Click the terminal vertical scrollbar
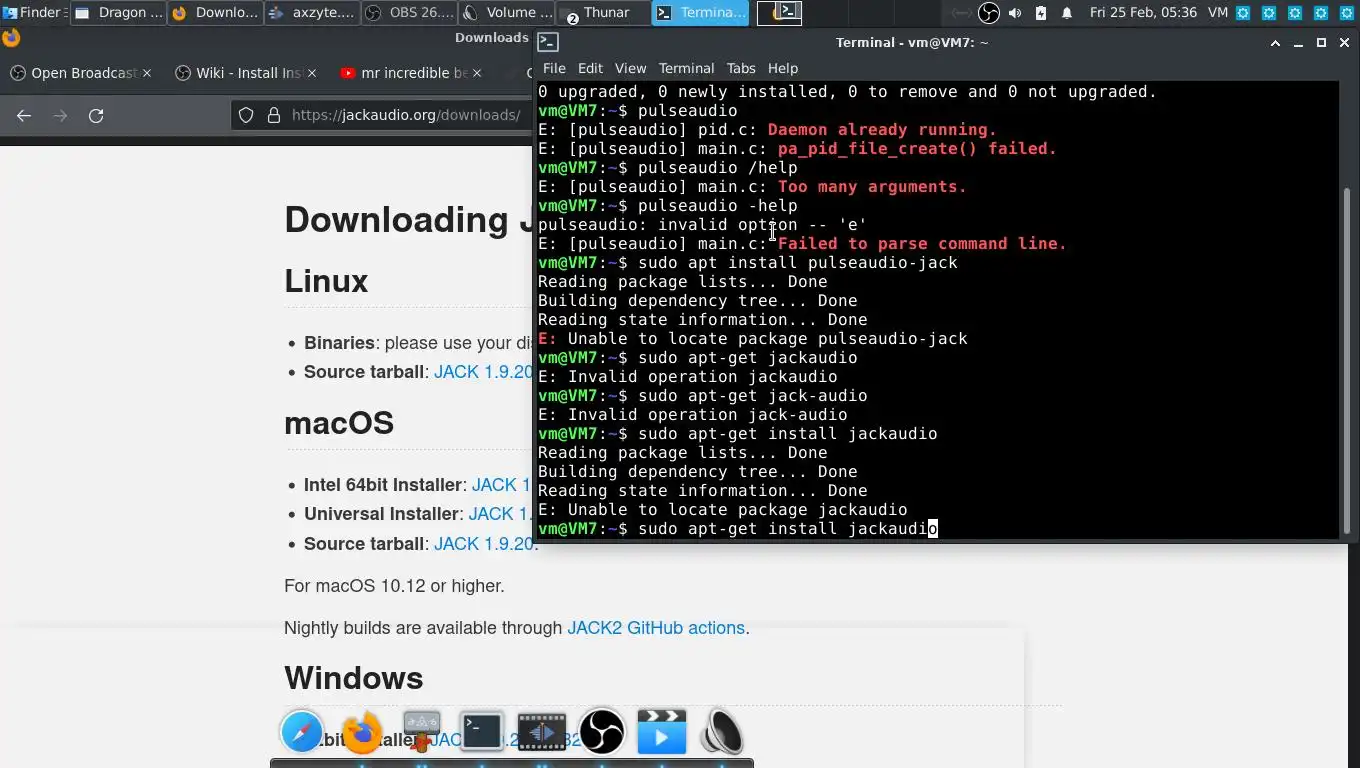Screen dimensions: 1360x768 (x=1347, y=363)
